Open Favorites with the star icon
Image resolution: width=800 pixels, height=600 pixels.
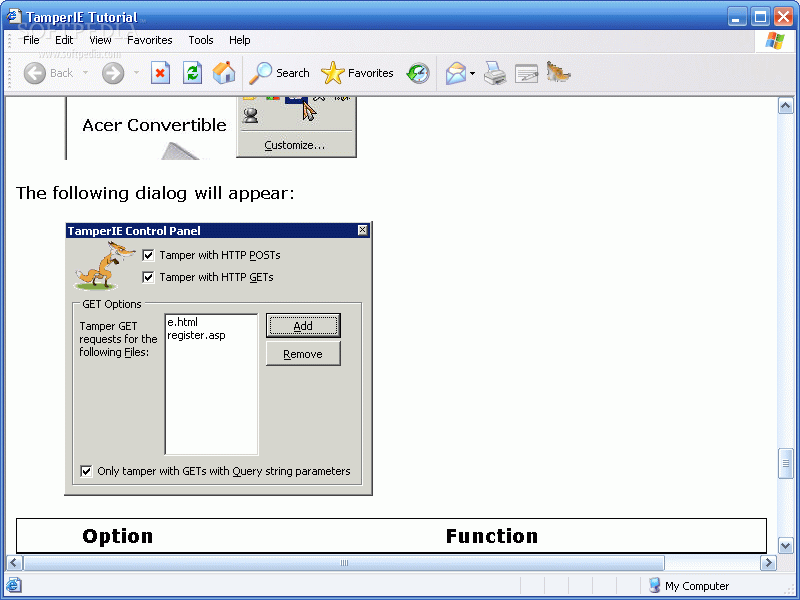(333, 73)
